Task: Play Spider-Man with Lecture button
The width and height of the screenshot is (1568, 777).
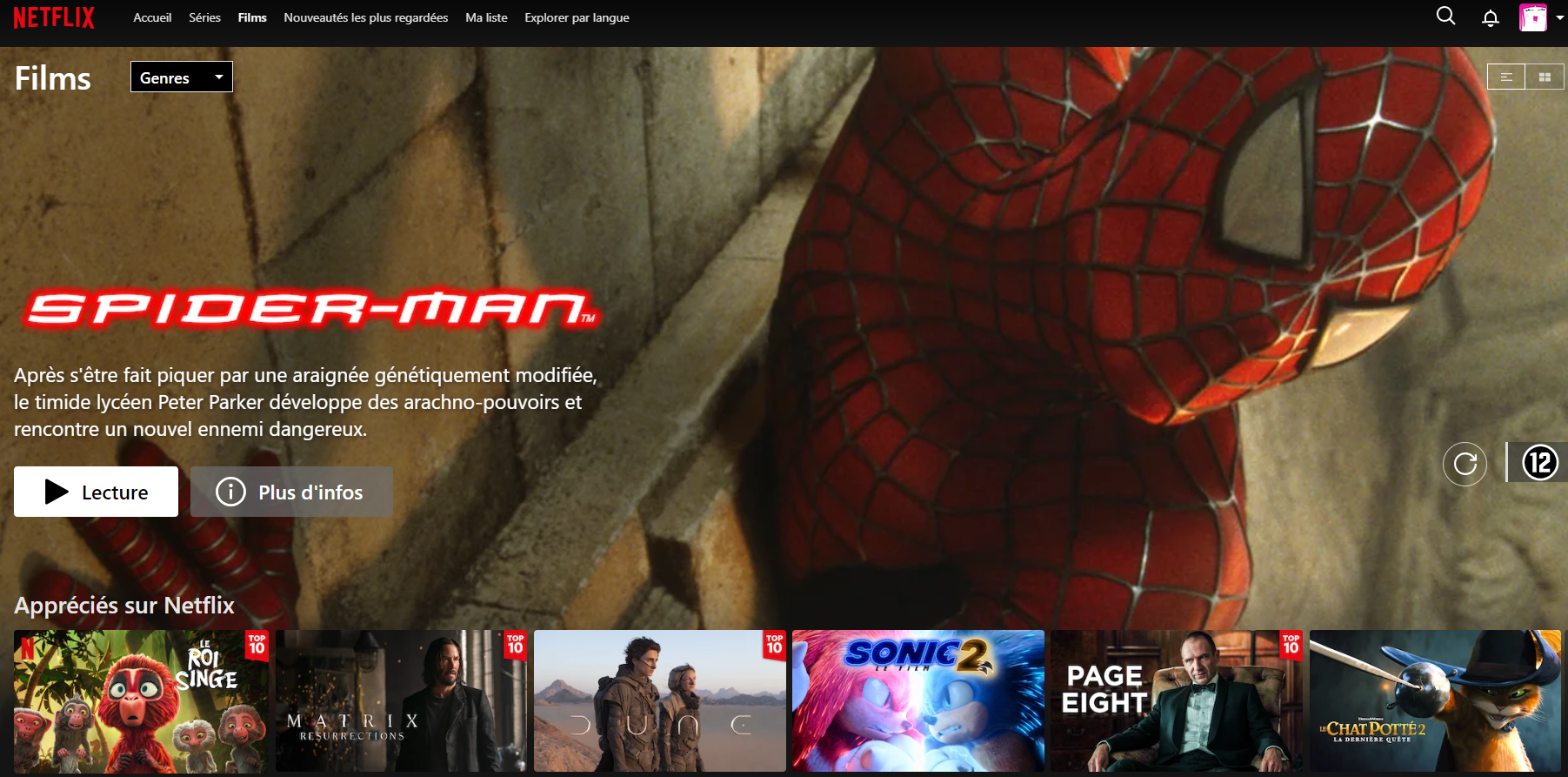Action: pyautogui.click(x=96, y=492)
